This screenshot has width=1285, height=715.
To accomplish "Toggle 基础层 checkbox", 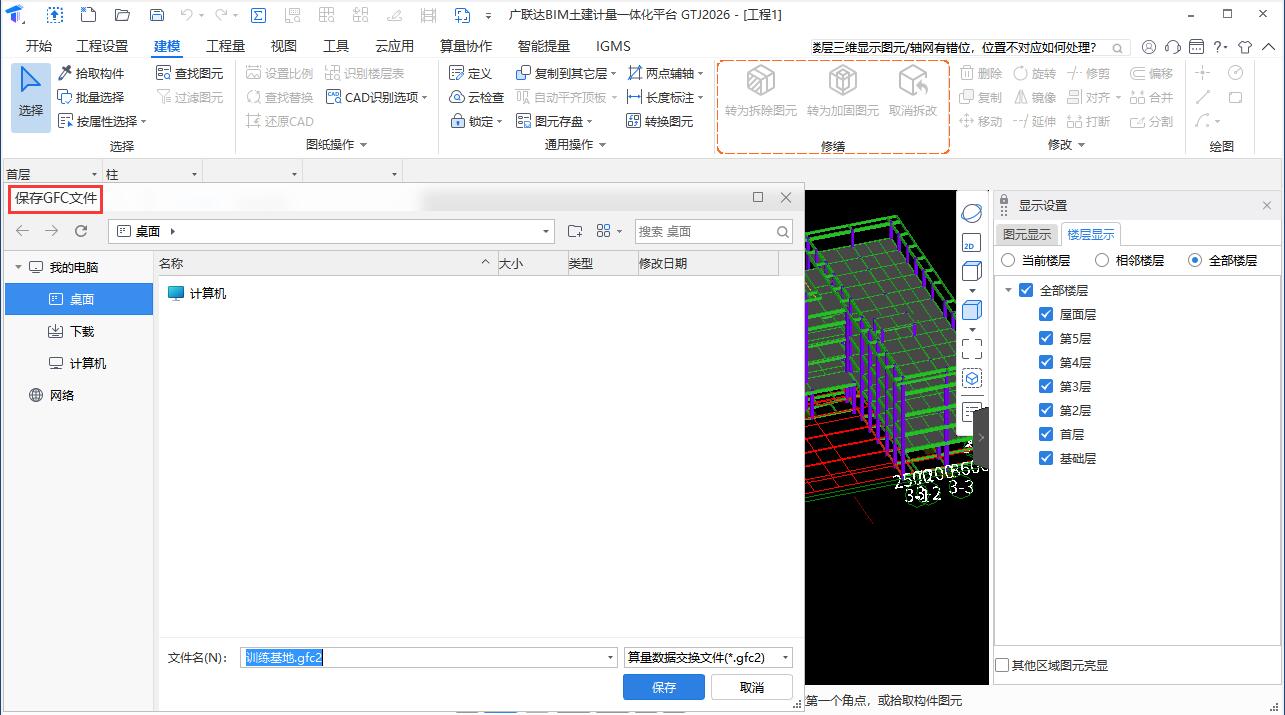I will (1046, 458).
